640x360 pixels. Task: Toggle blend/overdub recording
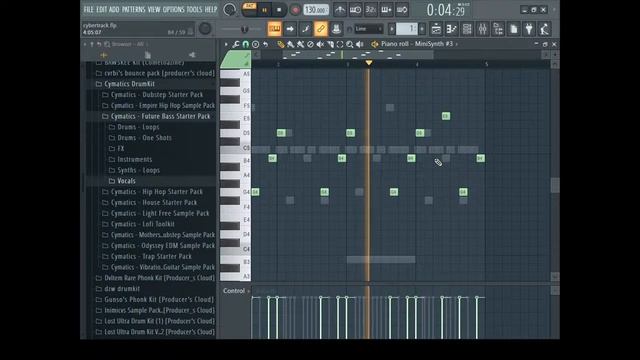tap(386, 10)
